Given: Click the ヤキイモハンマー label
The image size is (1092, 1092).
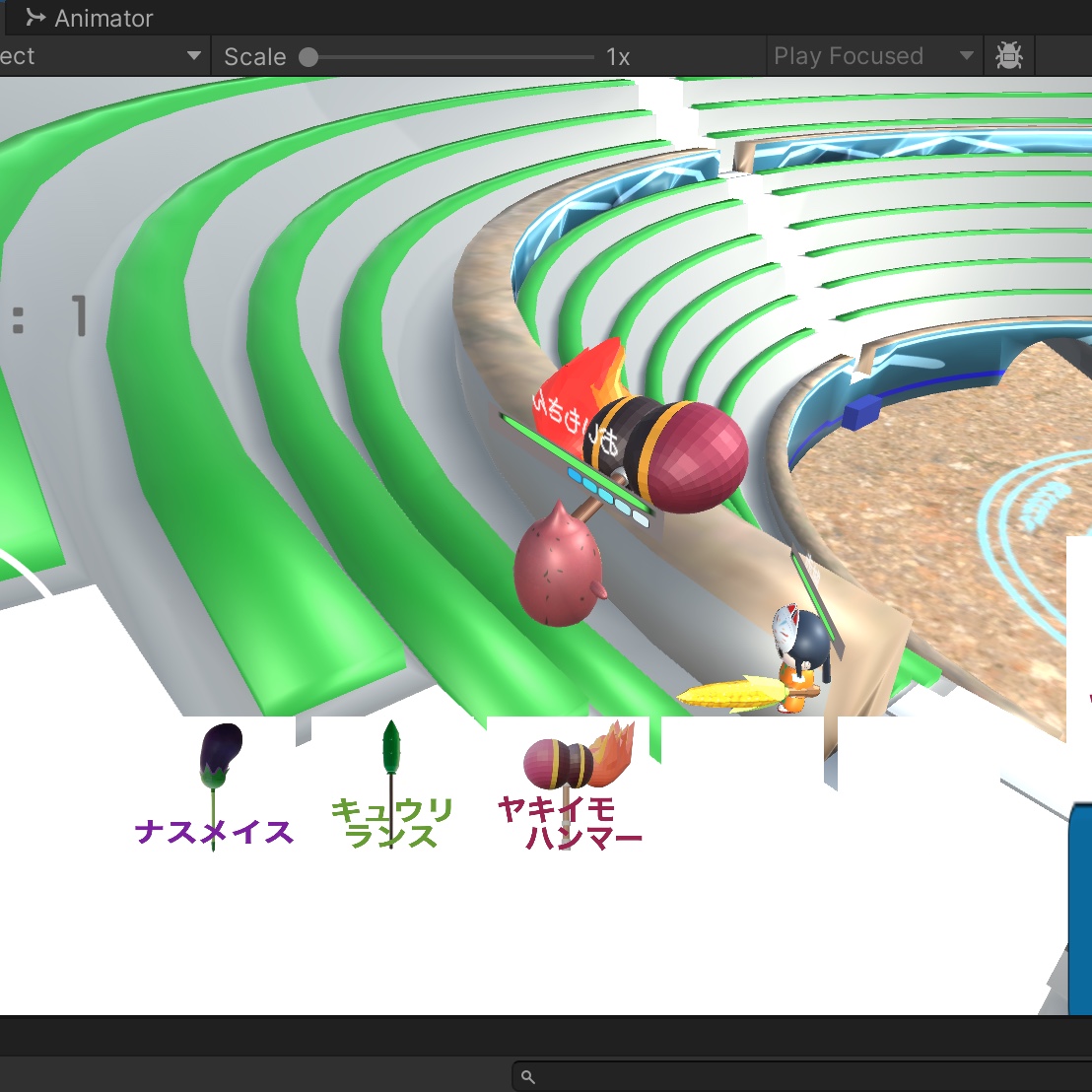Looking at the screenshot, I should [570, 825].
